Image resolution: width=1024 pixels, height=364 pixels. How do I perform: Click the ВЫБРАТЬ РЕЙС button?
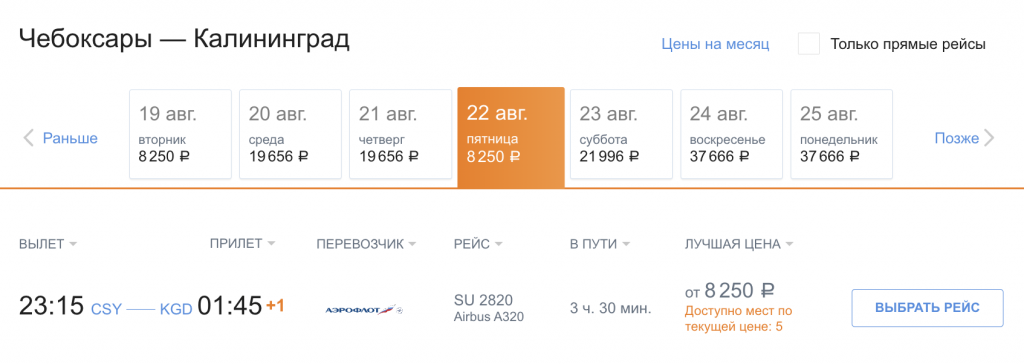(927, 308)
